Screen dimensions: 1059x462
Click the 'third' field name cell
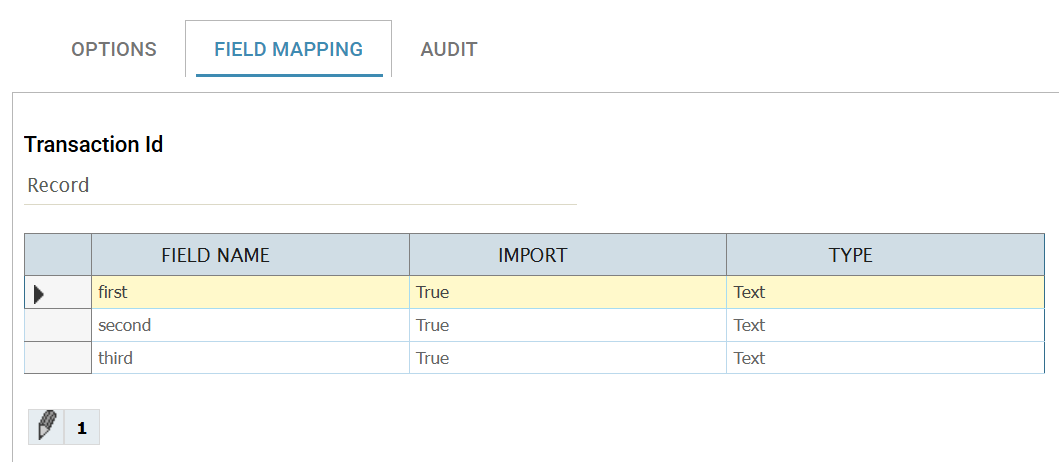[x=250, y=358]
